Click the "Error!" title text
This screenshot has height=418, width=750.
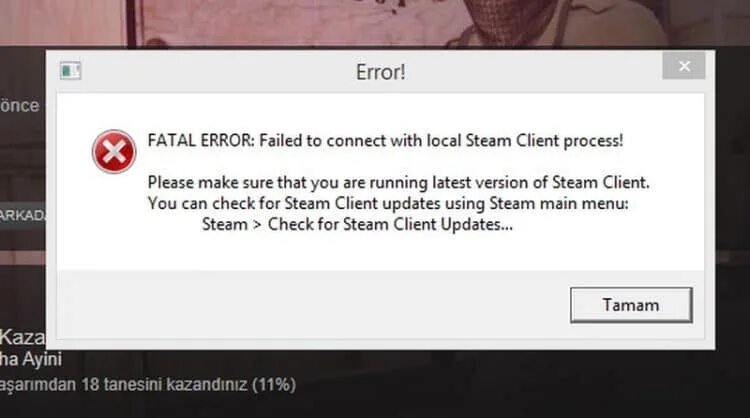[381, 72]
